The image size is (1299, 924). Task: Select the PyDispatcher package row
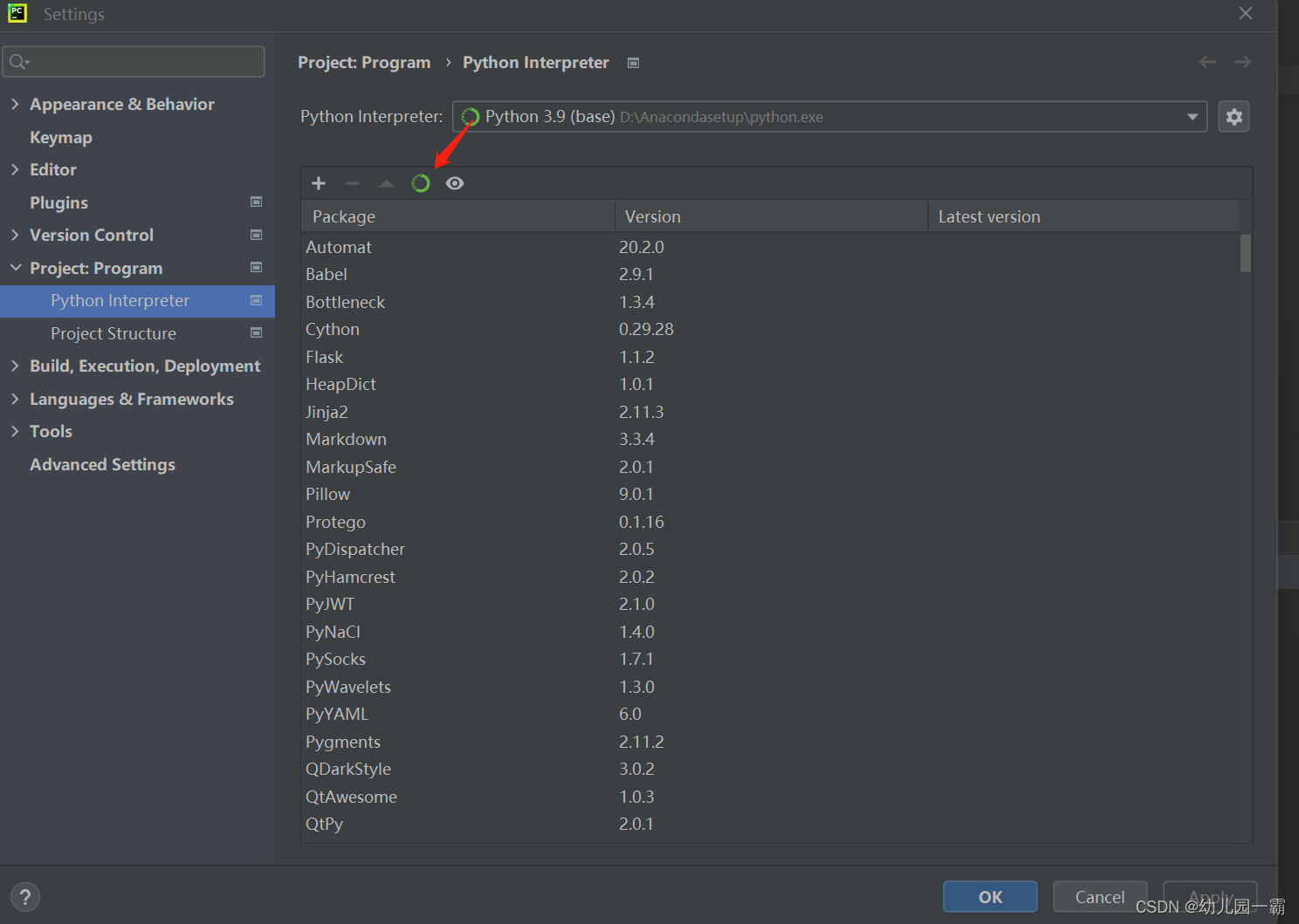tap(770, 549)
